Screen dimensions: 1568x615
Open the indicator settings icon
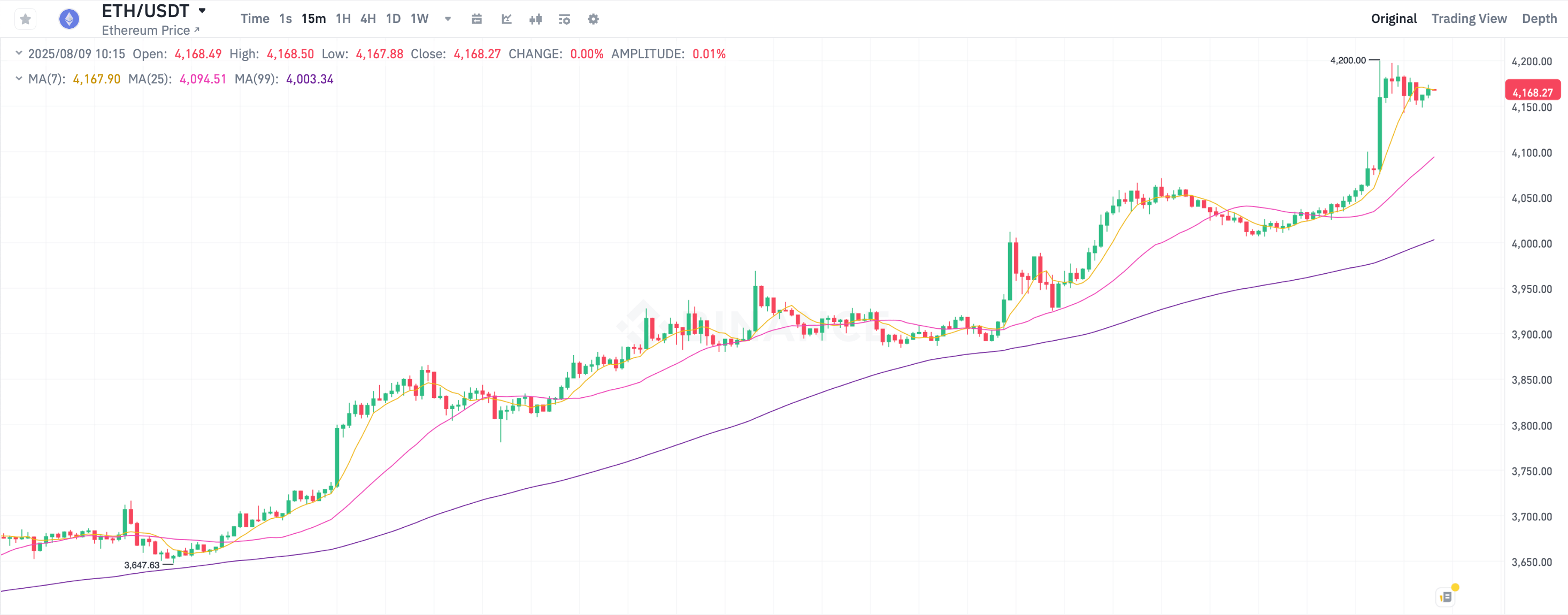(564, 19)
